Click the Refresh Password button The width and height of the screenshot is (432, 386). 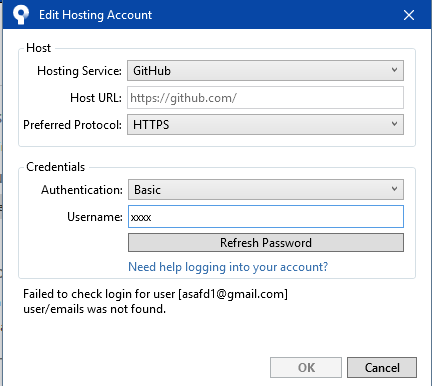pos(266,243)
